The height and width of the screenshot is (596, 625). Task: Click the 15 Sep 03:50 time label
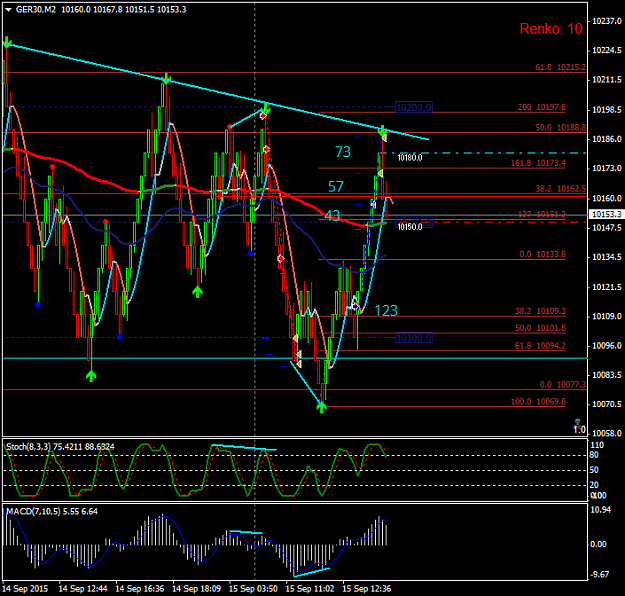coord(254,589)
